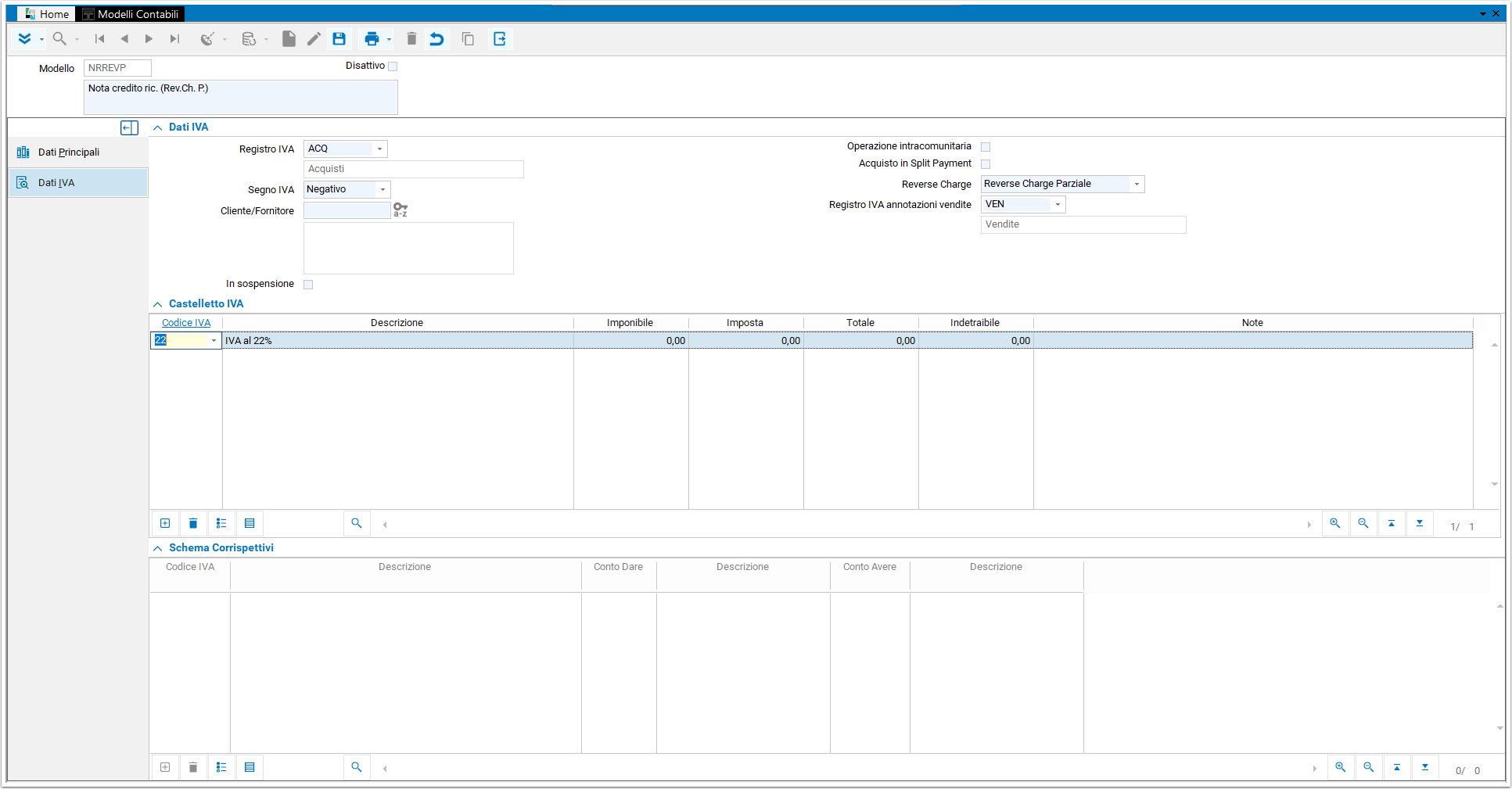Zoom in on the Castelletto IVA grid

[1335, 523]
